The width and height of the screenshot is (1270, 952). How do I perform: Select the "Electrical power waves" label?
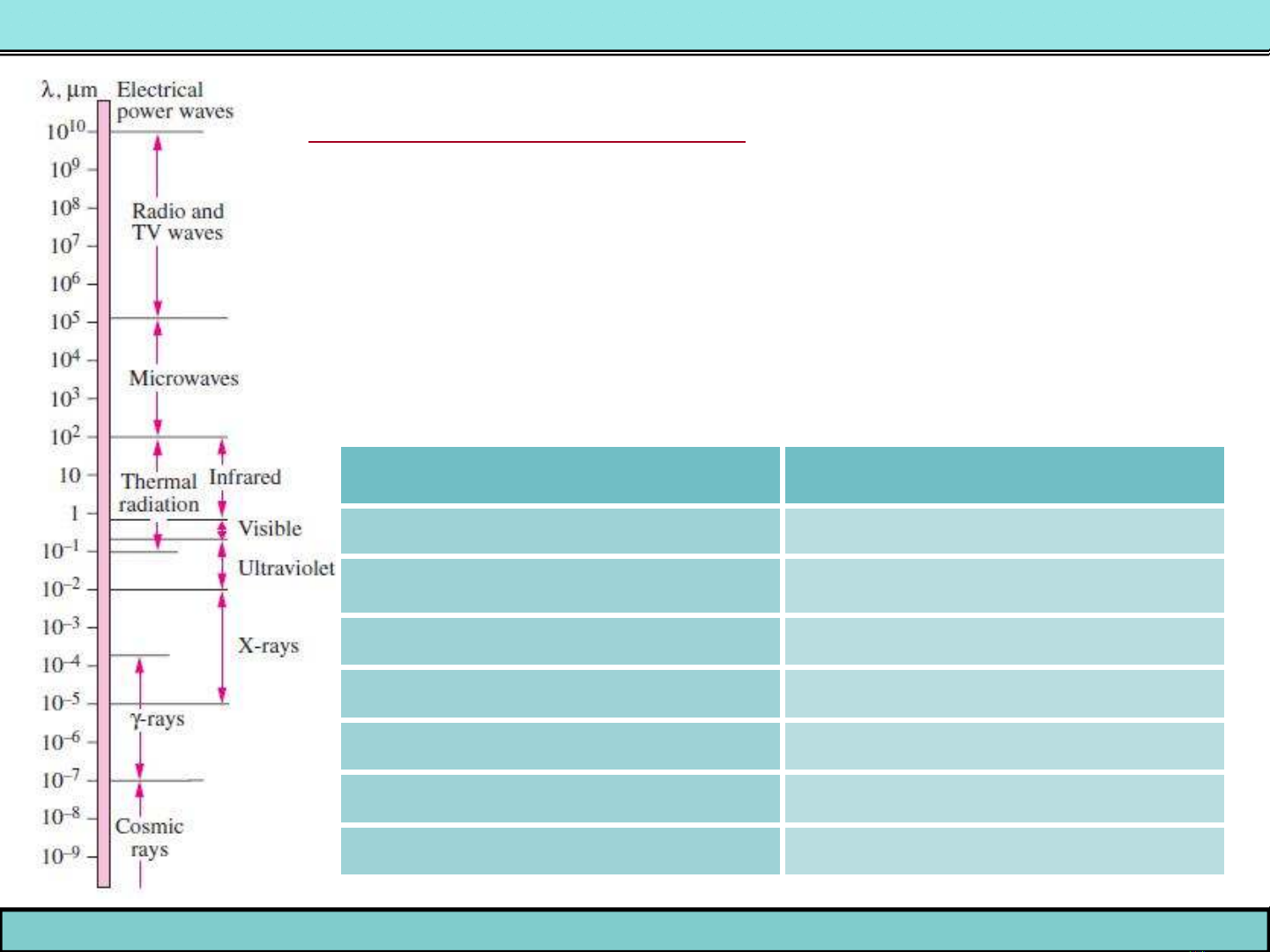click(175, 100)
